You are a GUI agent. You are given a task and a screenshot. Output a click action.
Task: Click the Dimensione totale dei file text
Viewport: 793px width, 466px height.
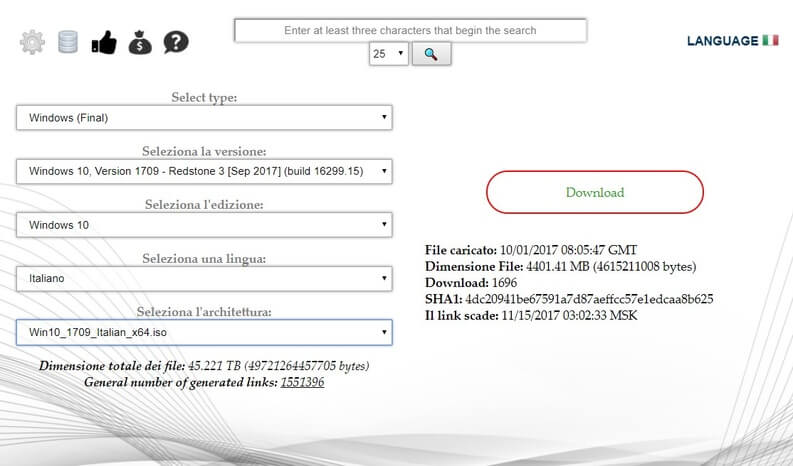[x=204, y=366]
